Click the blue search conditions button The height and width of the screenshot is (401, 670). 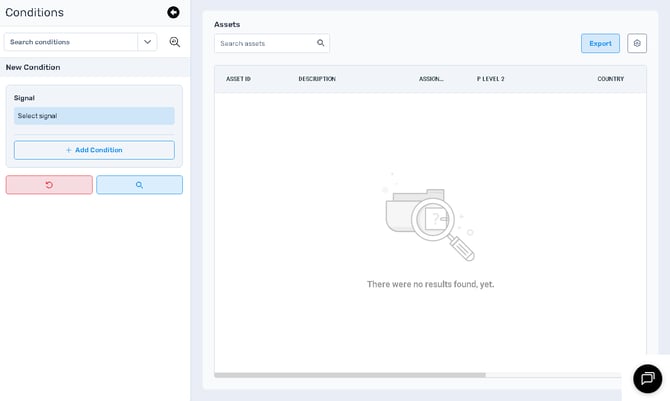[x=139, y=185]
